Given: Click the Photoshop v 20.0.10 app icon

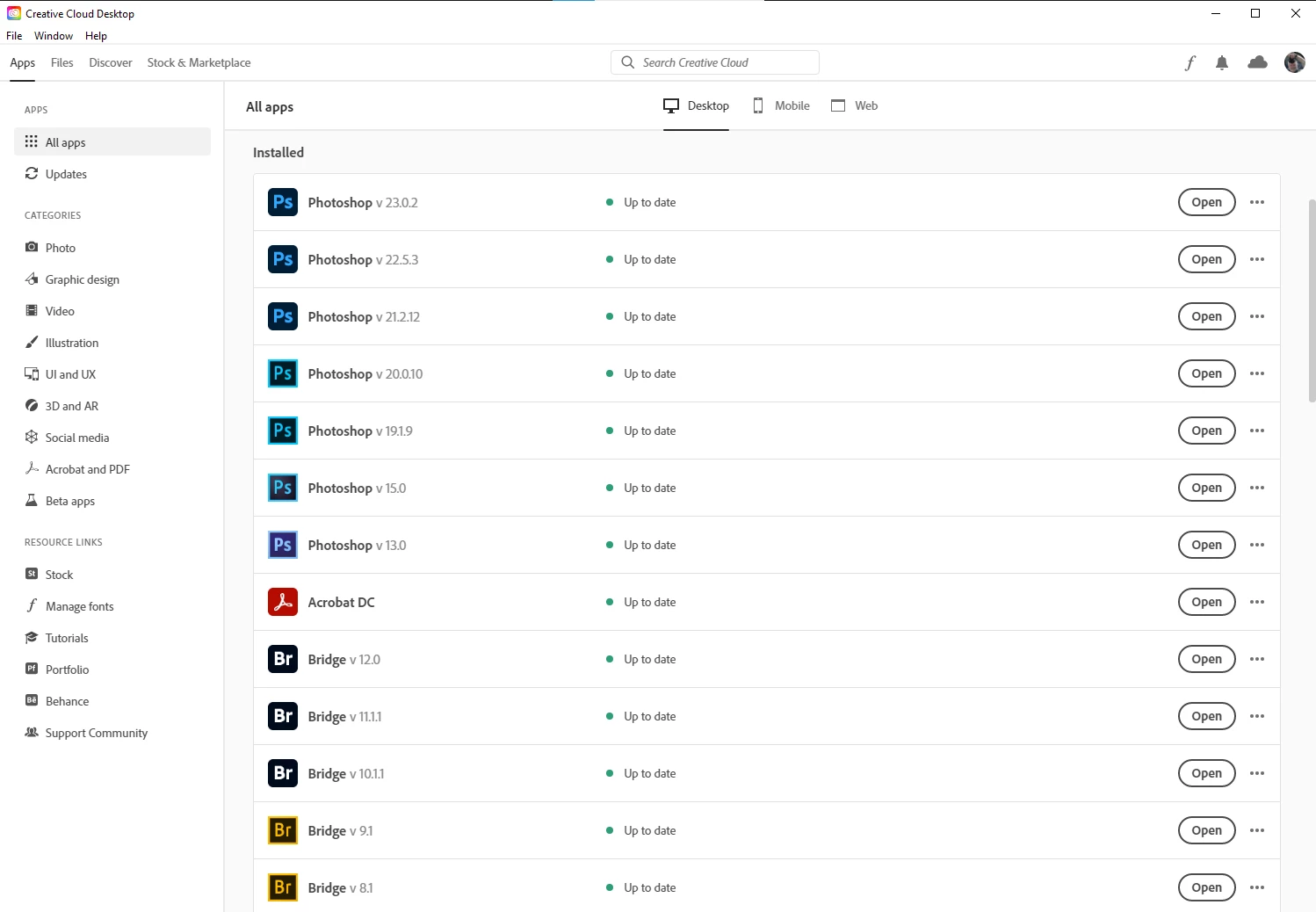Looking at the screenshot, I should pyautogui.click(x=283, y=373).
